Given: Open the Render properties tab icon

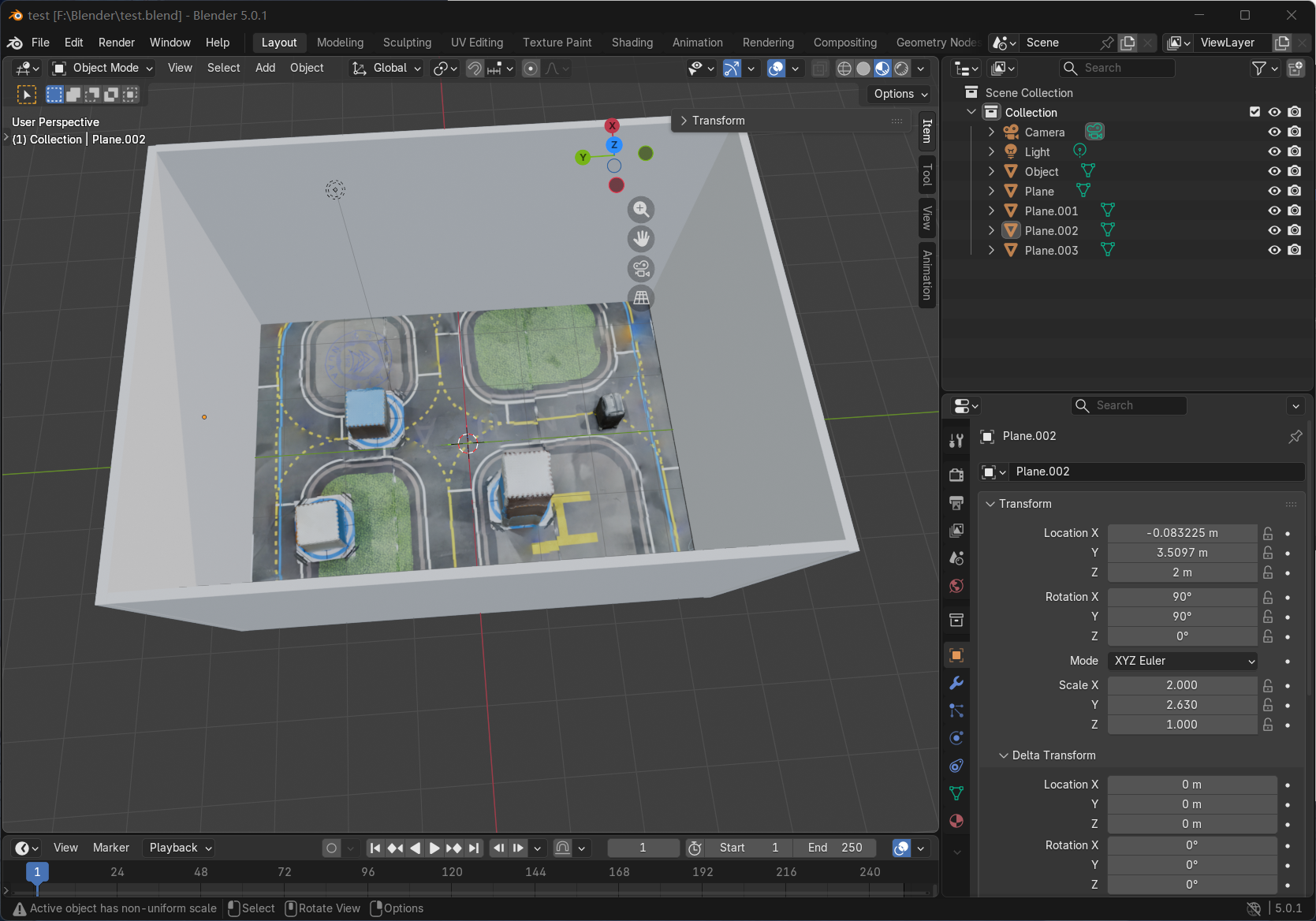Looking at the screenshot, I should 956,475.
